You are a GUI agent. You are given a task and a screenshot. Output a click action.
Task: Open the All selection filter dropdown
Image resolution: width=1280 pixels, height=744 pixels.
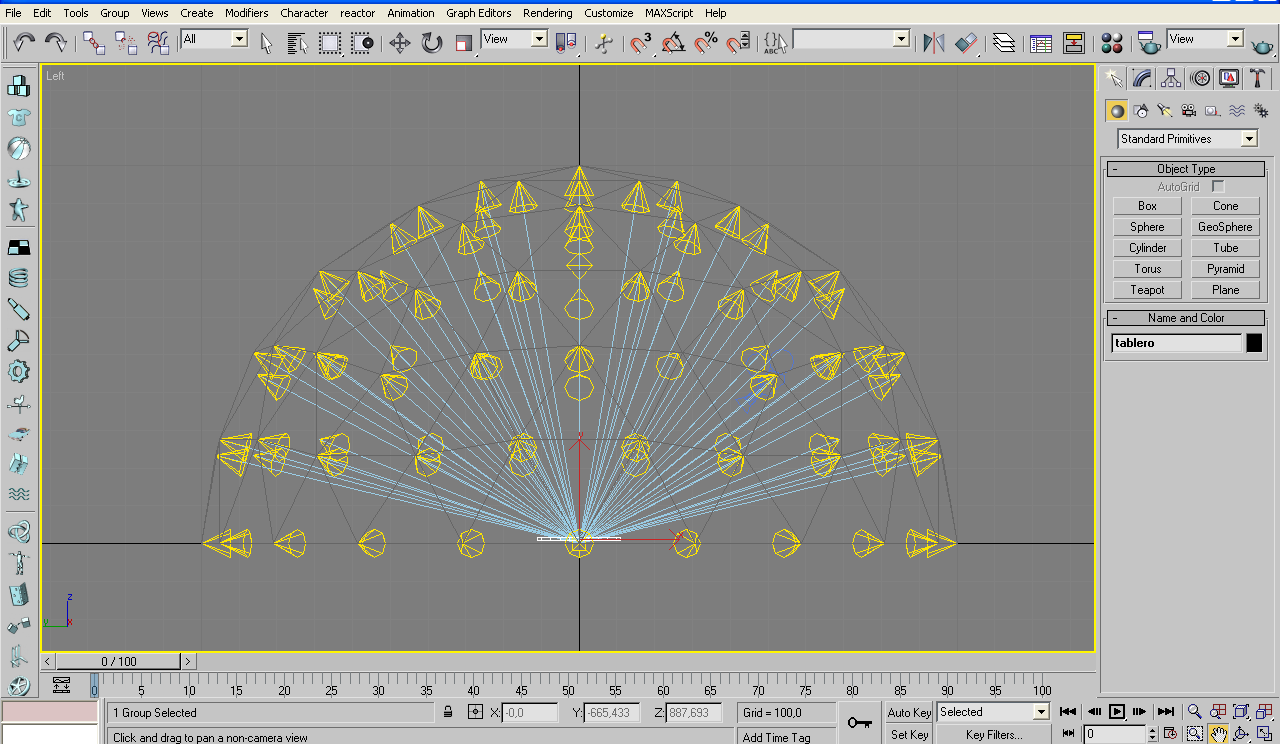click(x=239, y=39)
